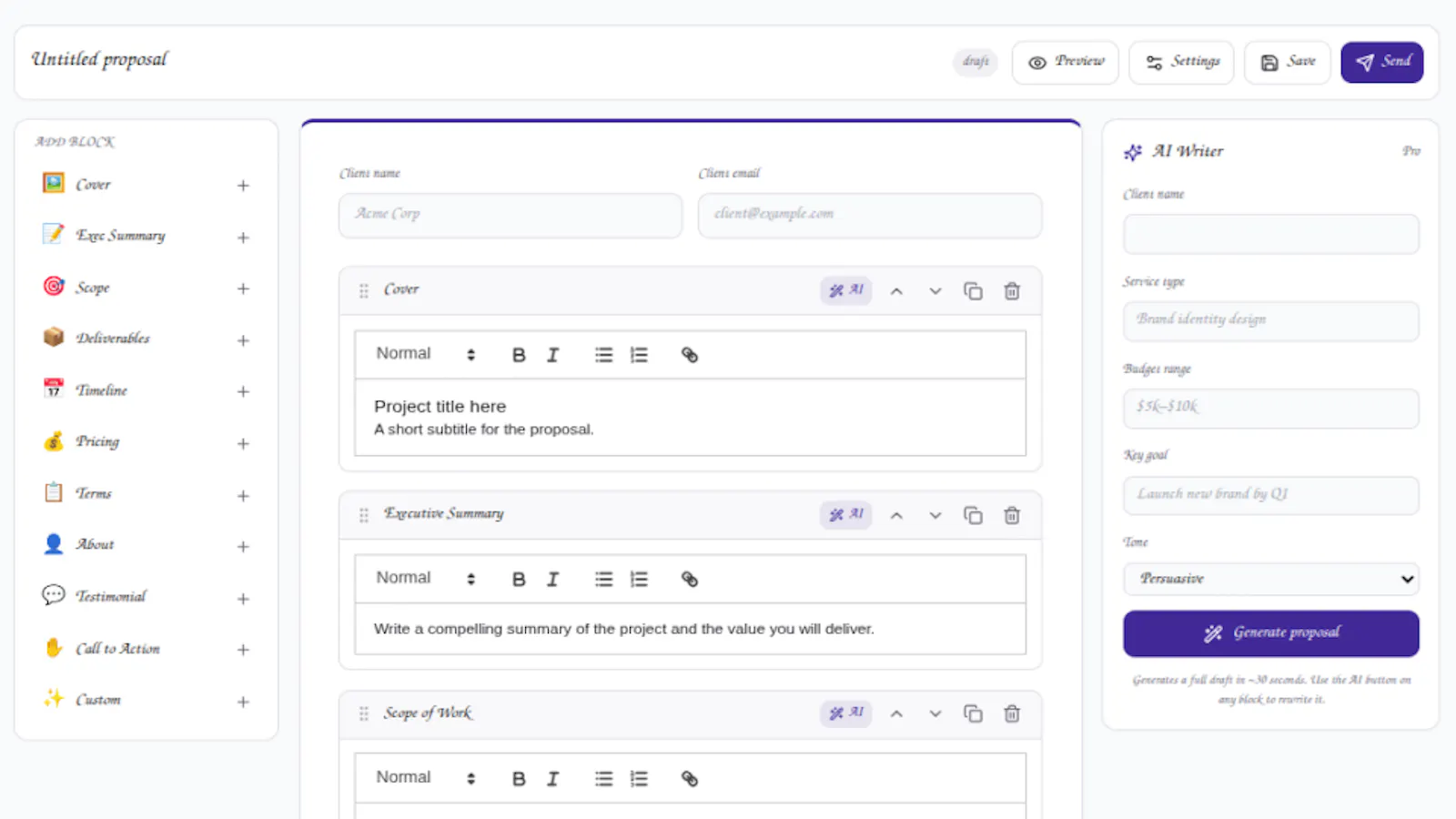1456x819 pixels.
Task: Open proposal Settings
Action: tap(1181, 62)
